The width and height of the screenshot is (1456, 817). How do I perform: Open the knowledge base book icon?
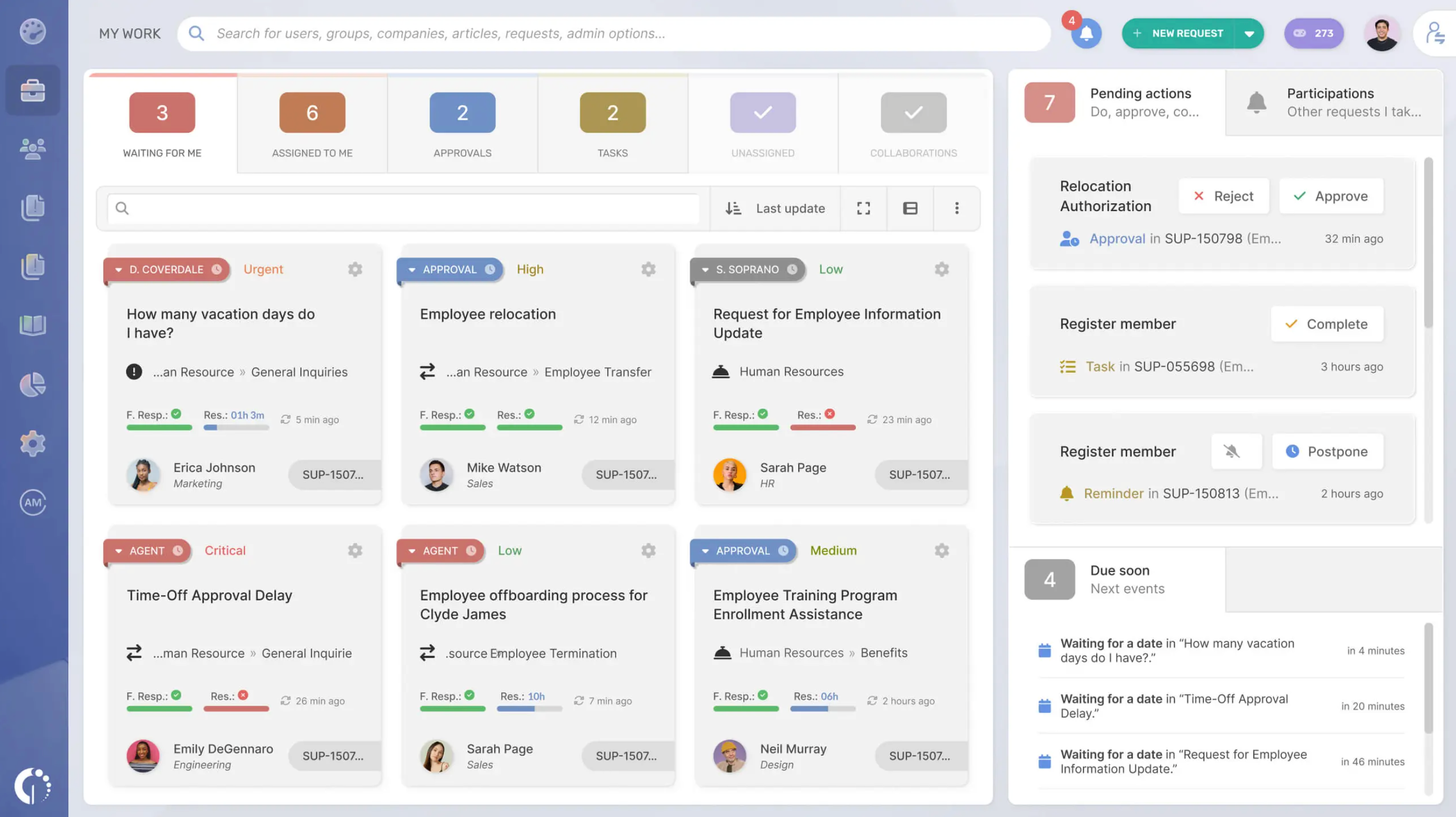point(33,325)
